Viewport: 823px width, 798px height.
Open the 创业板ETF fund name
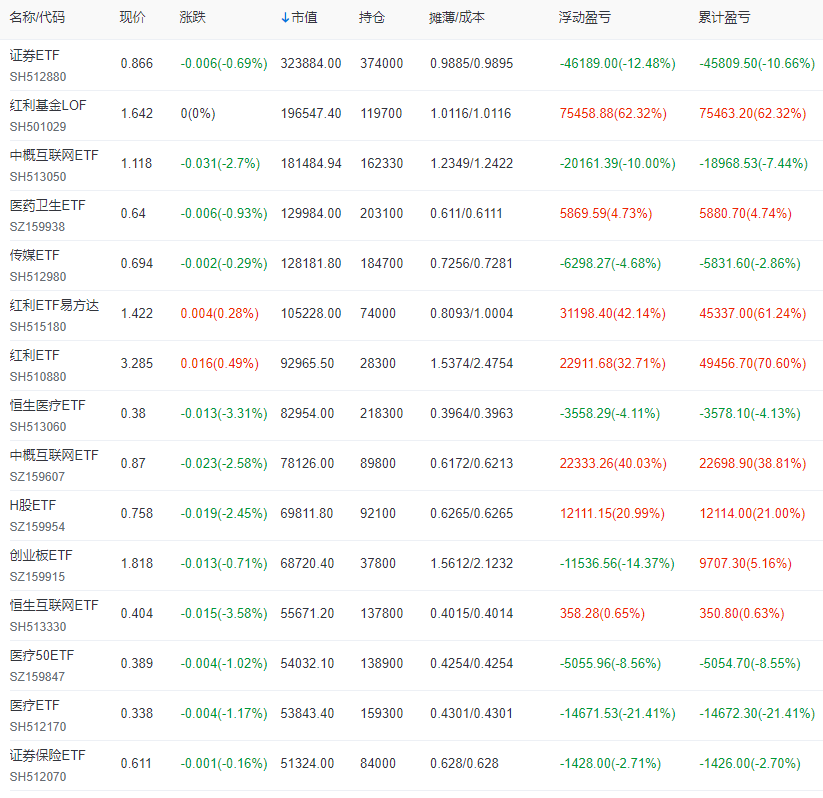pyautogui.click(x=41, y=555)
